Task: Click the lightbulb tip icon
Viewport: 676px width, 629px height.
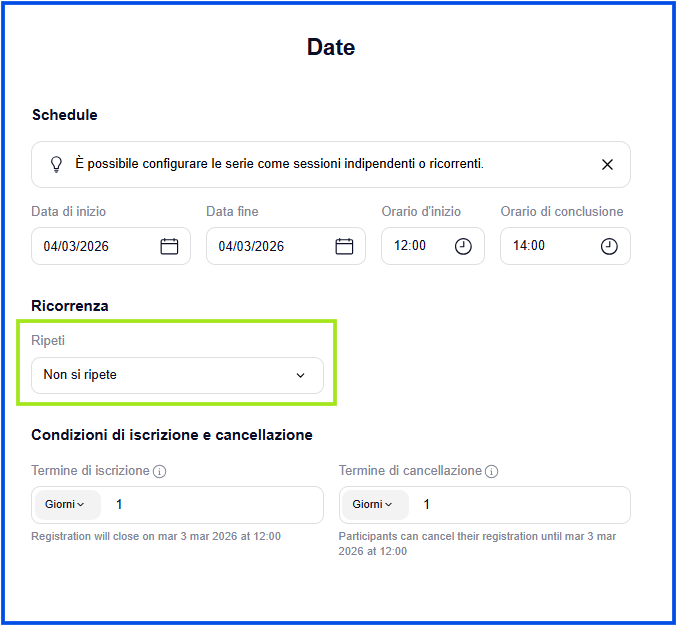Action: tap(57, 164)
